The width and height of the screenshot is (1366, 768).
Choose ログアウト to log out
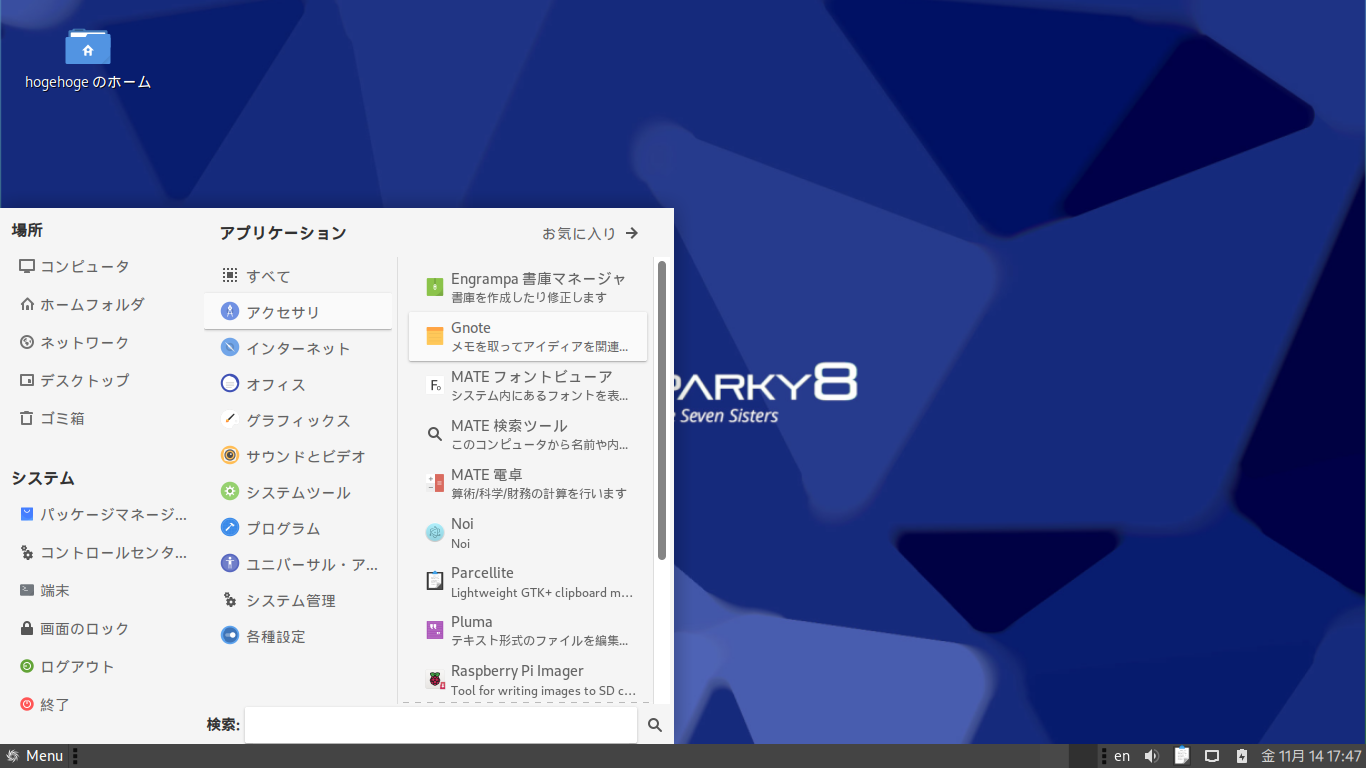pos(100,666)
